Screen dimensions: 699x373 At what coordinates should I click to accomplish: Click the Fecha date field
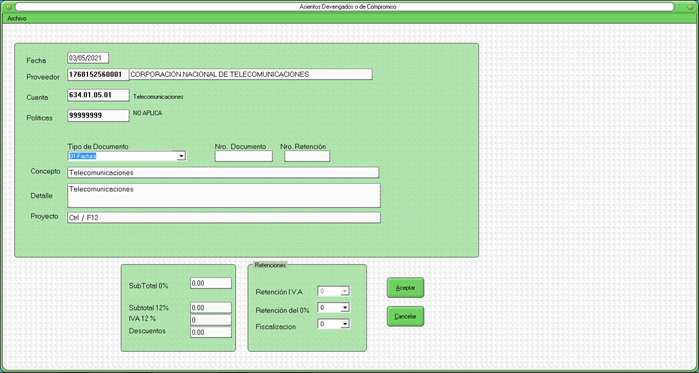[x=88, y=58]
